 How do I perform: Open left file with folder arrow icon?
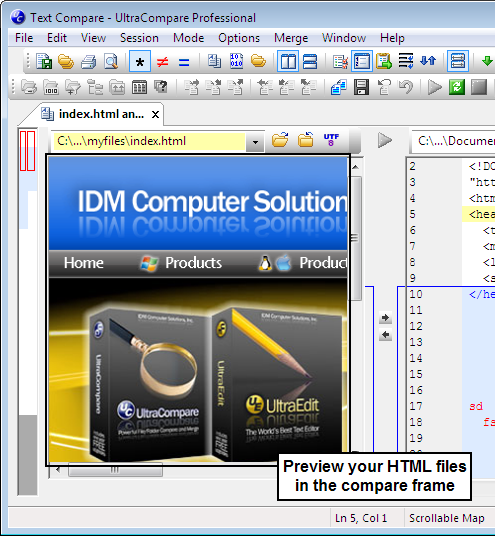pos(280,140)
